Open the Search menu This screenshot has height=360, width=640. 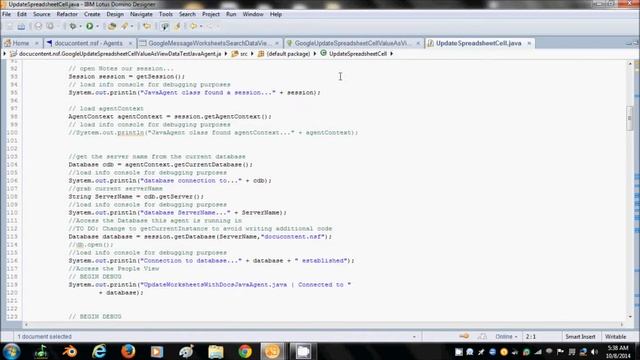187,14
